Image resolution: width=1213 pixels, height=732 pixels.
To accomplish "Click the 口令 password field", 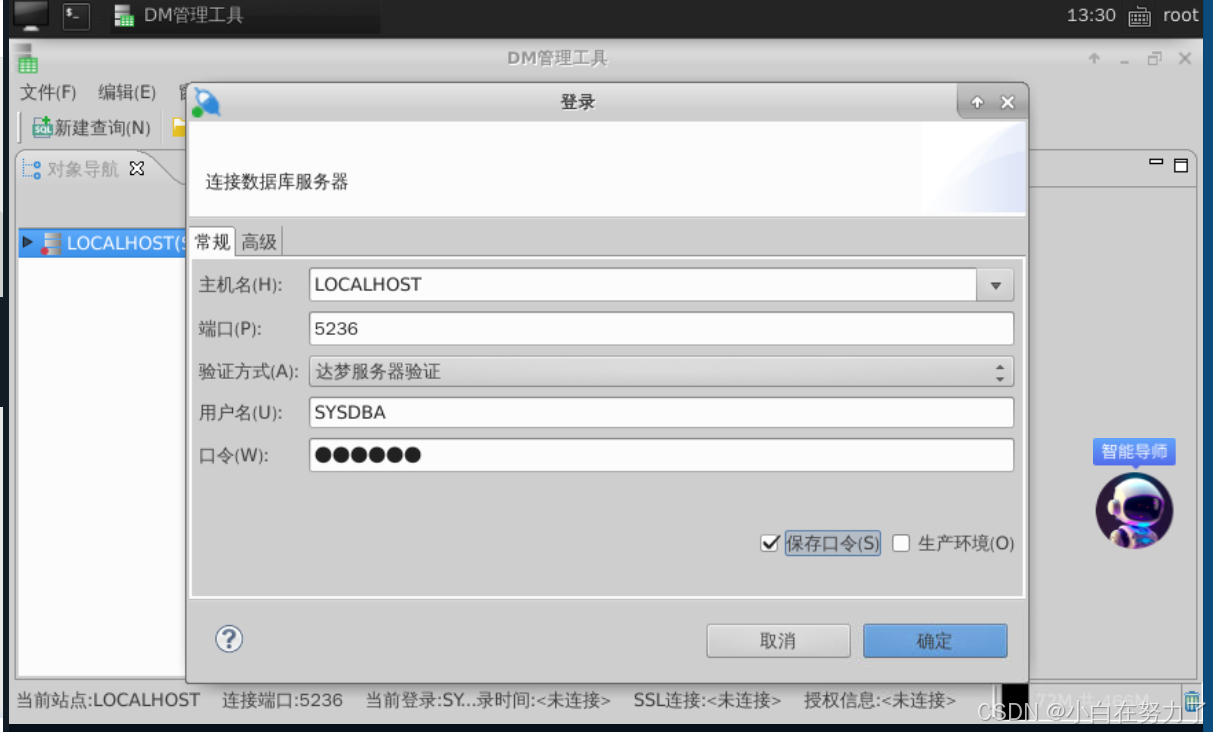I will coord(661,455).
